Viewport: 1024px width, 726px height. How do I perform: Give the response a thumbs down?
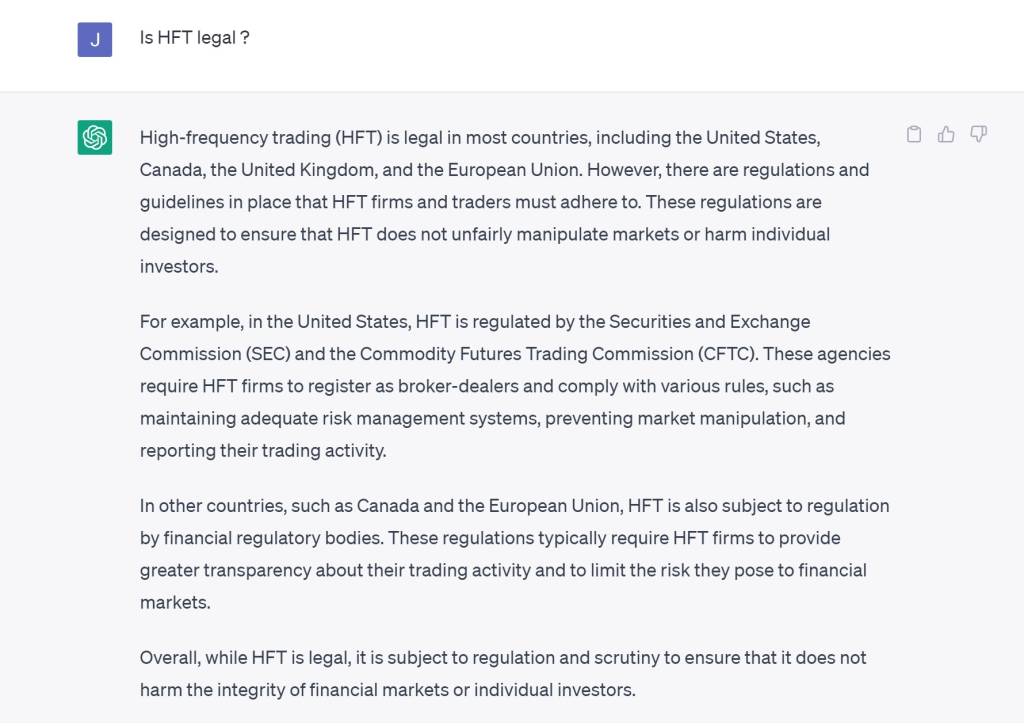(x=978, y=134)
